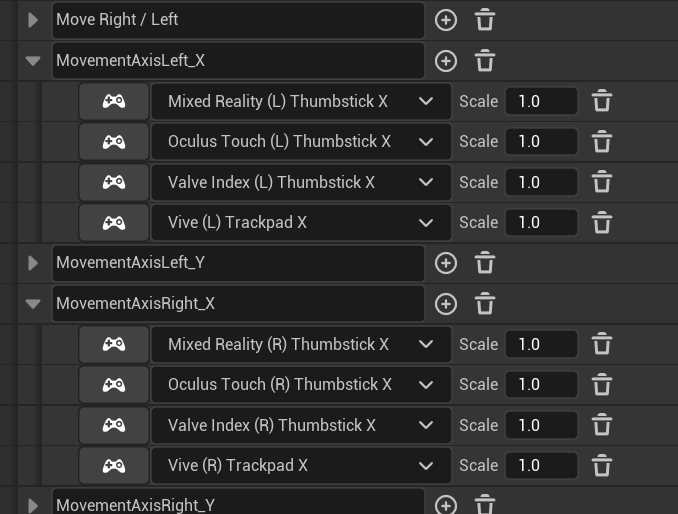Click the MovementAxisRight_X name field
The width and height of the screenshot is (678, 514).
[238, 304]
